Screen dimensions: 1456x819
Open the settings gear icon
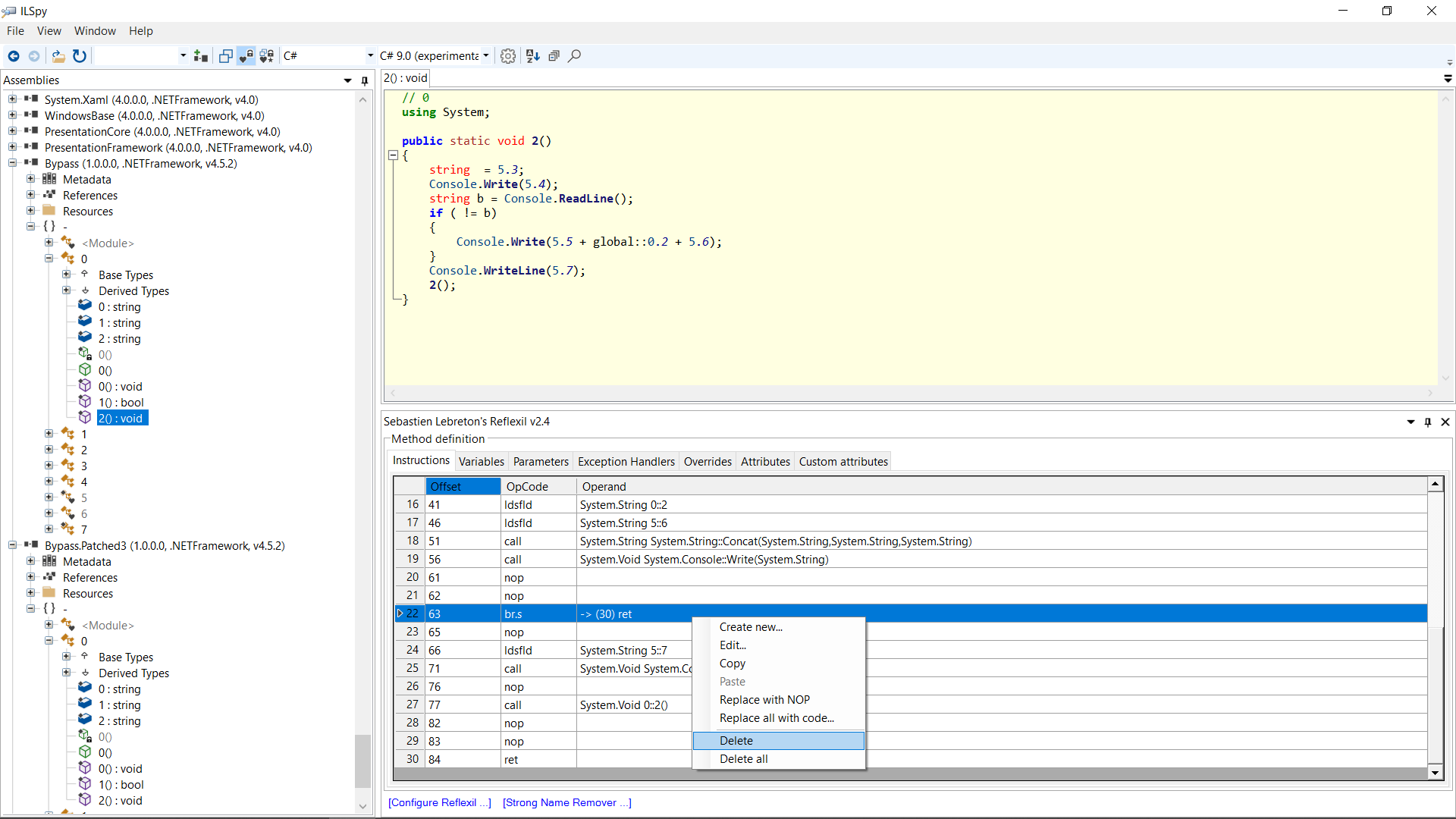tap(508, 56)
